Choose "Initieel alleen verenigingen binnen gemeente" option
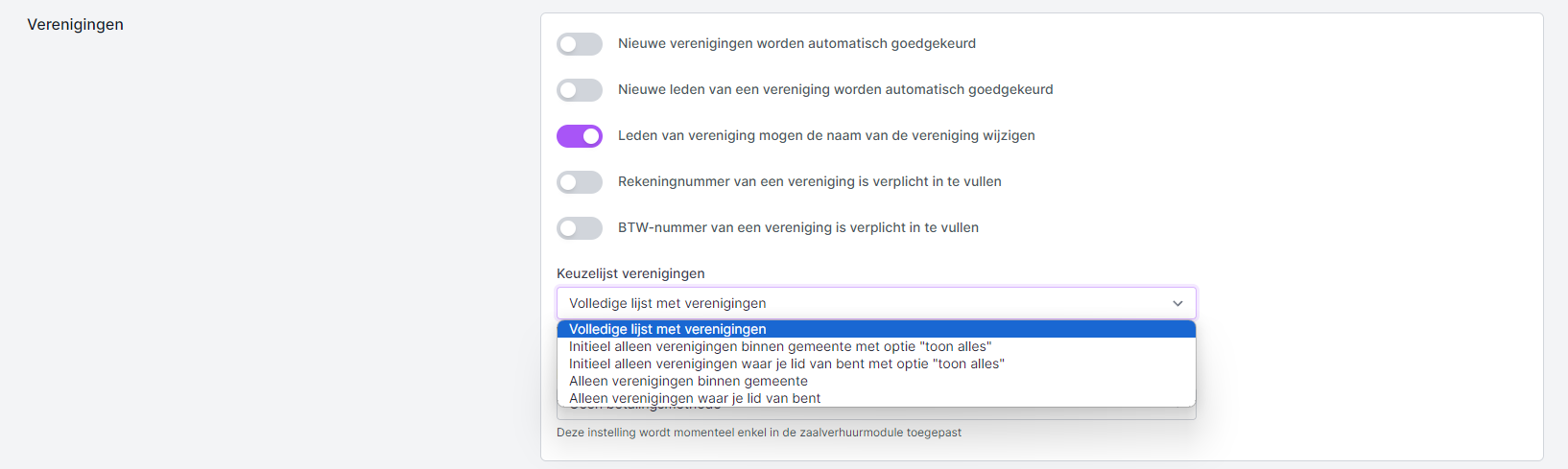 click(x=779, y=346)
